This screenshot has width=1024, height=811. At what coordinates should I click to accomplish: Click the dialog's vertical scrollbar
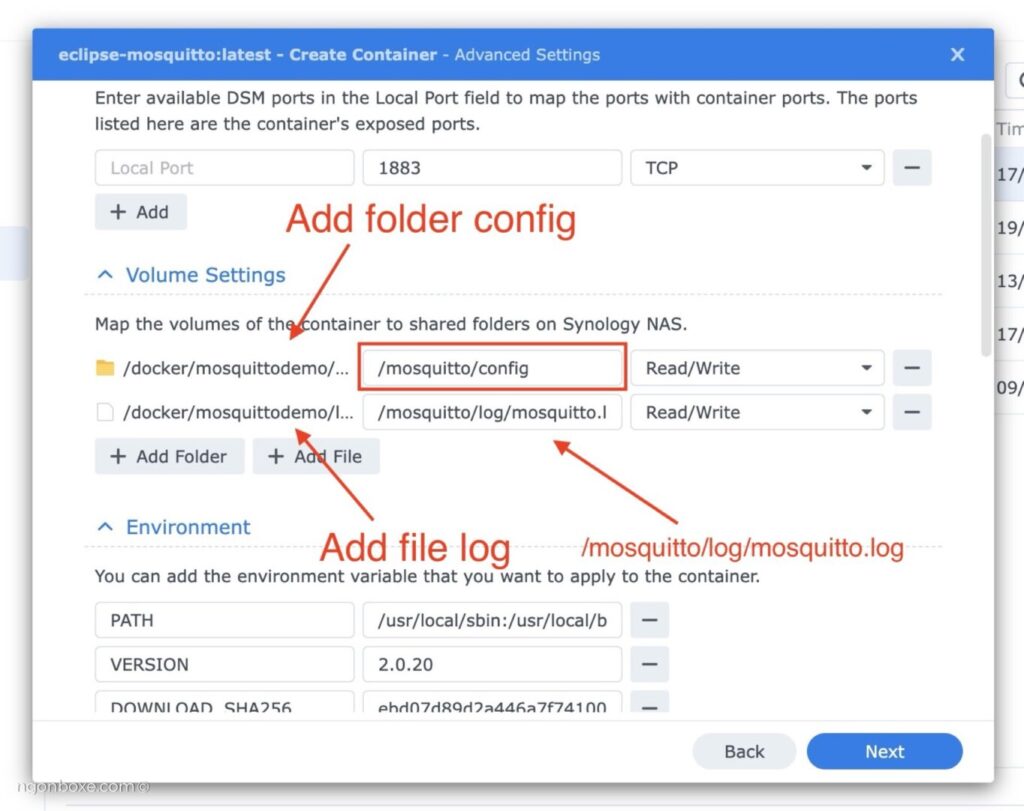[x=985, y=245]
